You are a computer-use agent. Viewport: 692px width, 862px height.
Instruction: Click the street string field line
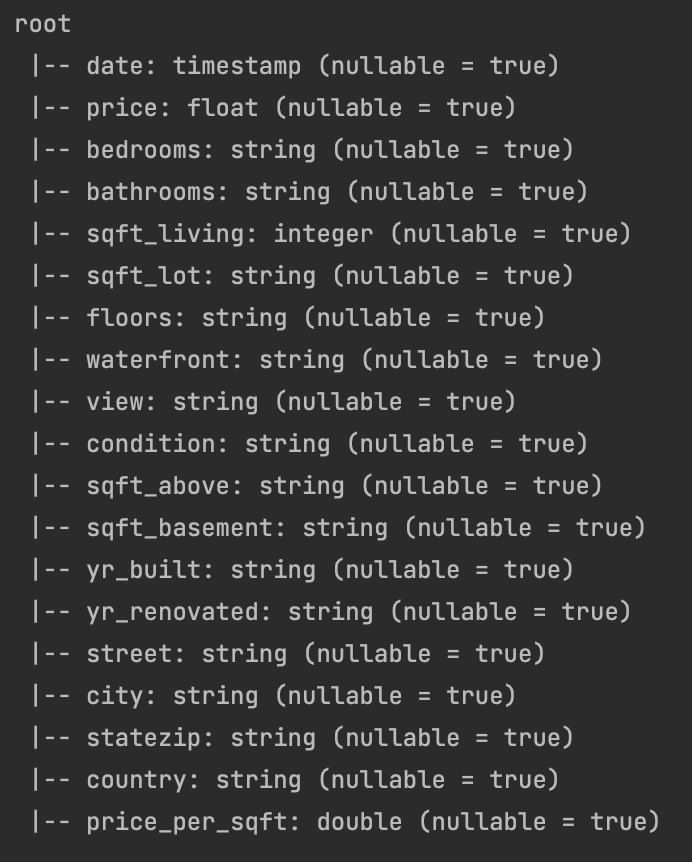(x=289, y=654)
